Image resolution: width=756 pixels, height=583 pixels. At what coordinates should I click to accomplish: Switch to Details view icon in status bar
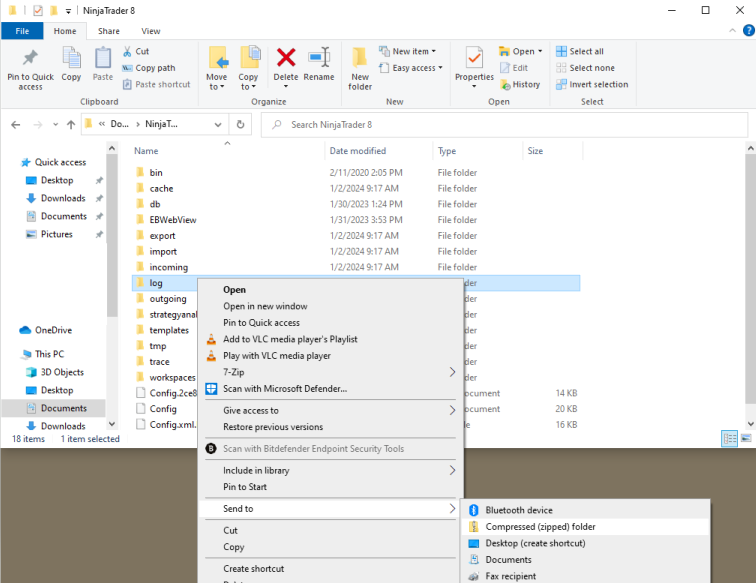[x=729, y=438]
